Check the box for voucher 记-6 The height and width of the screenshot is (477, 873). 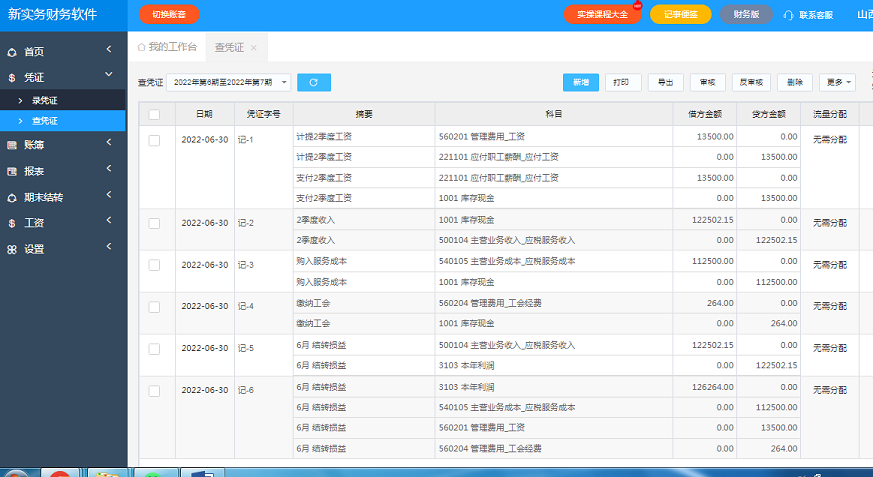[154, 391]
